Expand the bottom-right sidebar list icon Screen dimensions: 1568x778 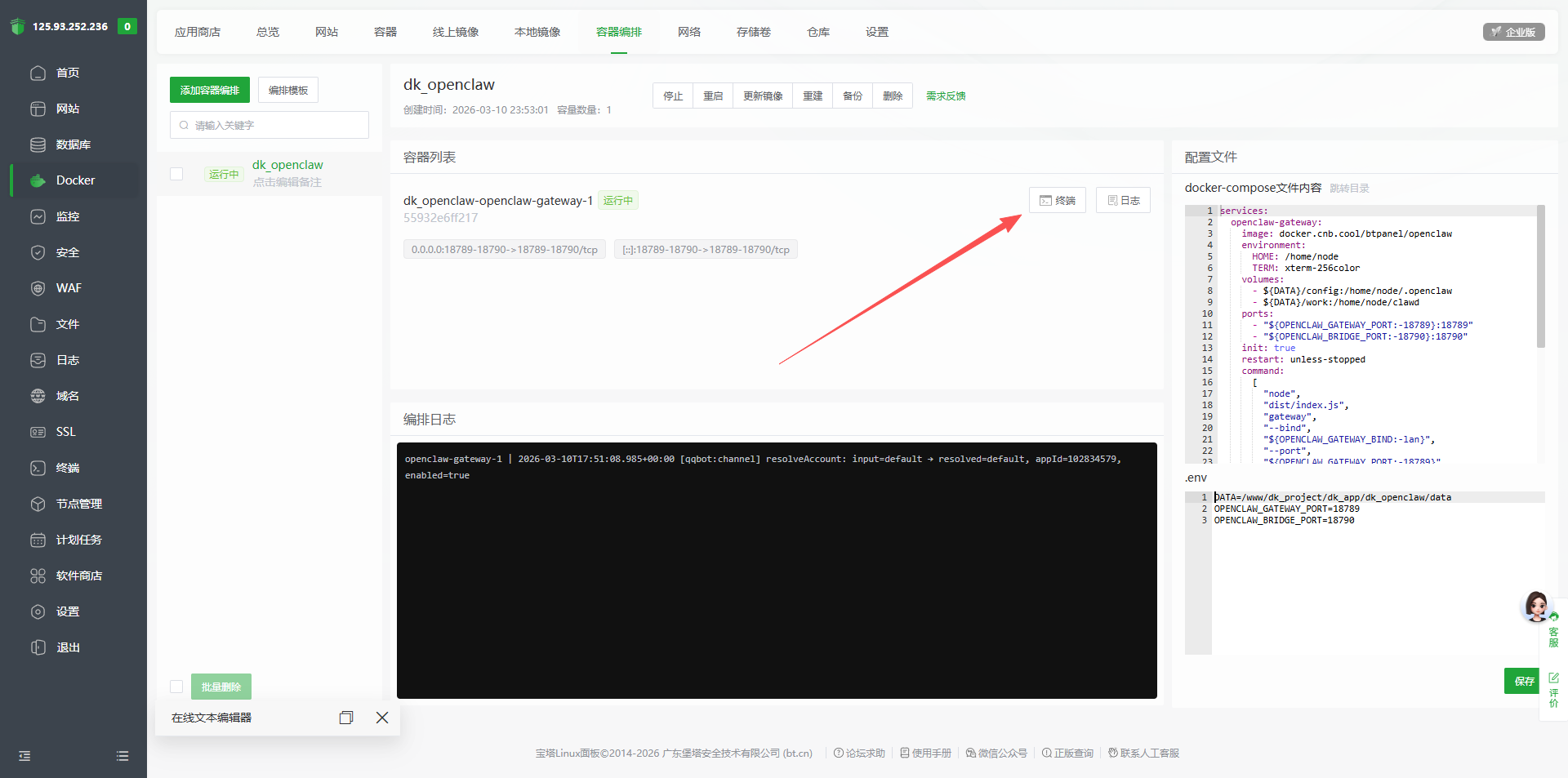[x=122, y=756]
